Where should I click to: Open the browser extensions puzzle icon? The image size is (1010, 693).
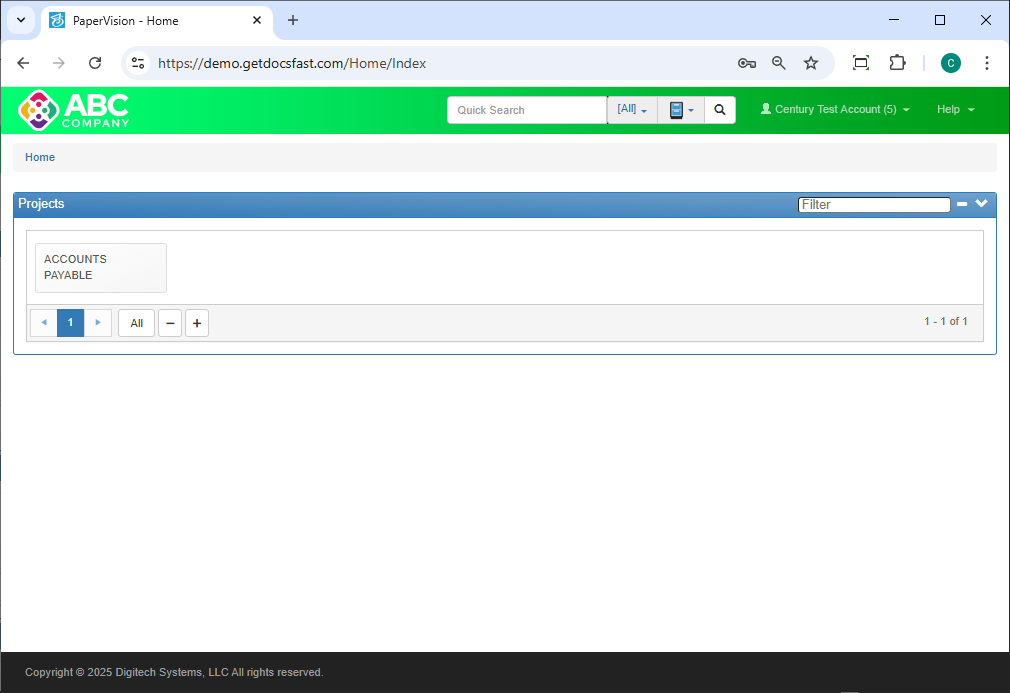click(x=897, y=63)
